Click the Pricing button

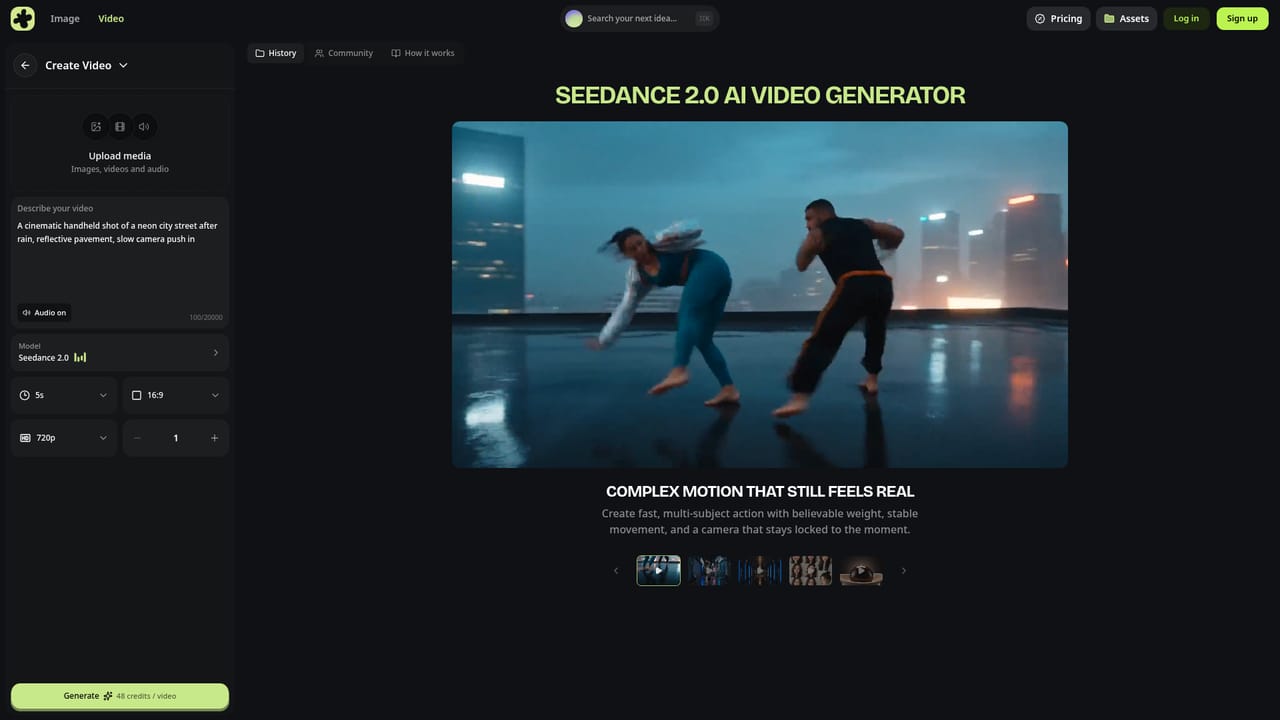[1058, 18]
